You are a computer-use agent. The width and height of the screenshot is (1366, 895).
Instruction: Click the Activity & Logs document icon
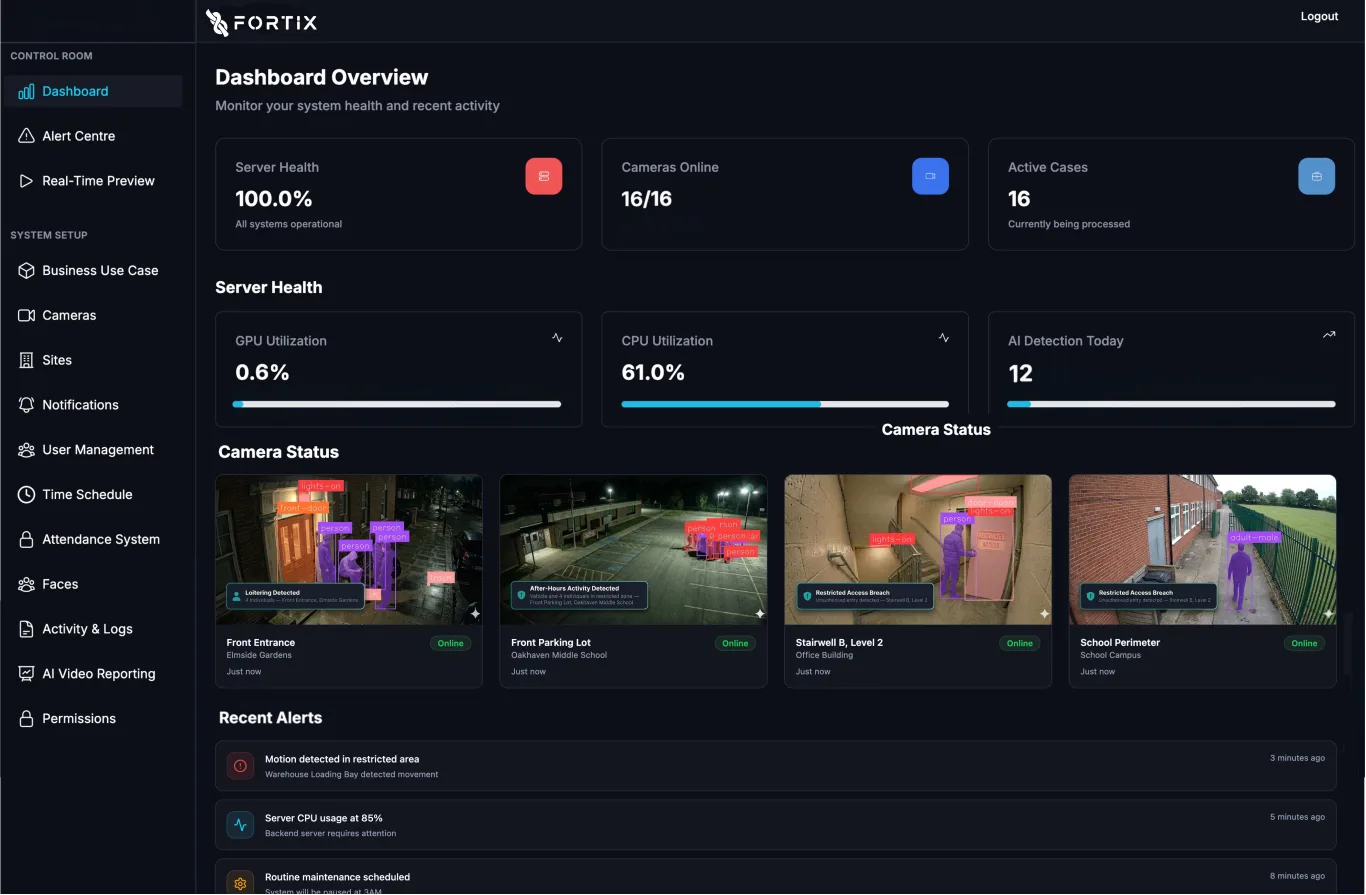click(26, 629)
